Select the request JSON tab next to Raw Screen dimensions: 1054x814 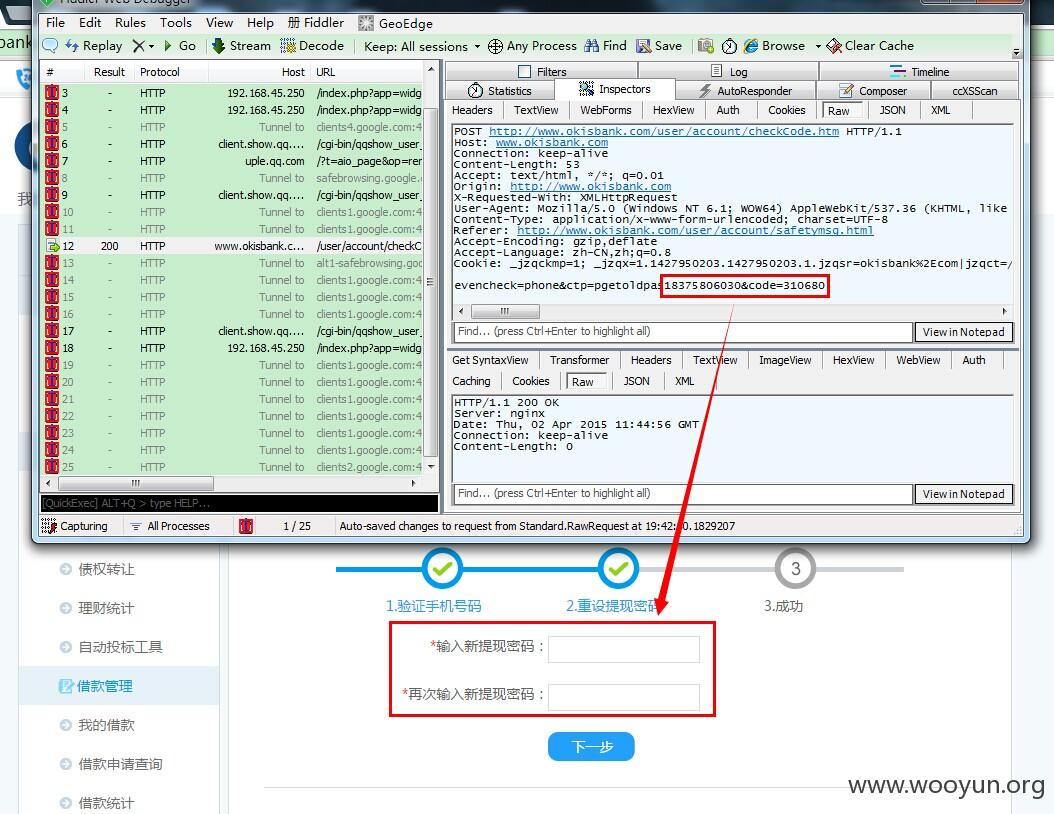(x=892, y=110)
